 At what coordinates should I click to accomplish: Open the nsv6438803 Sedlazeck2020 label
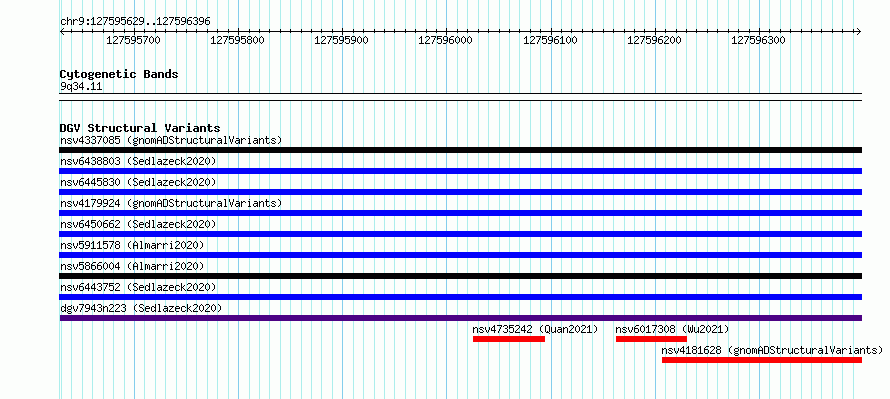[138, 161]
